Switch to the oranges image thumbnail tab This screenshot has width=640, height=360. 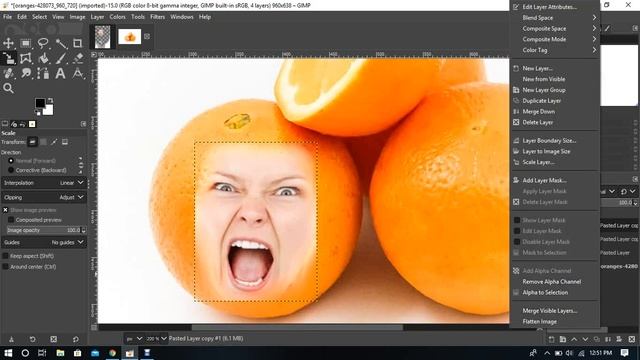pyautogui.click(x=130, y=37)
